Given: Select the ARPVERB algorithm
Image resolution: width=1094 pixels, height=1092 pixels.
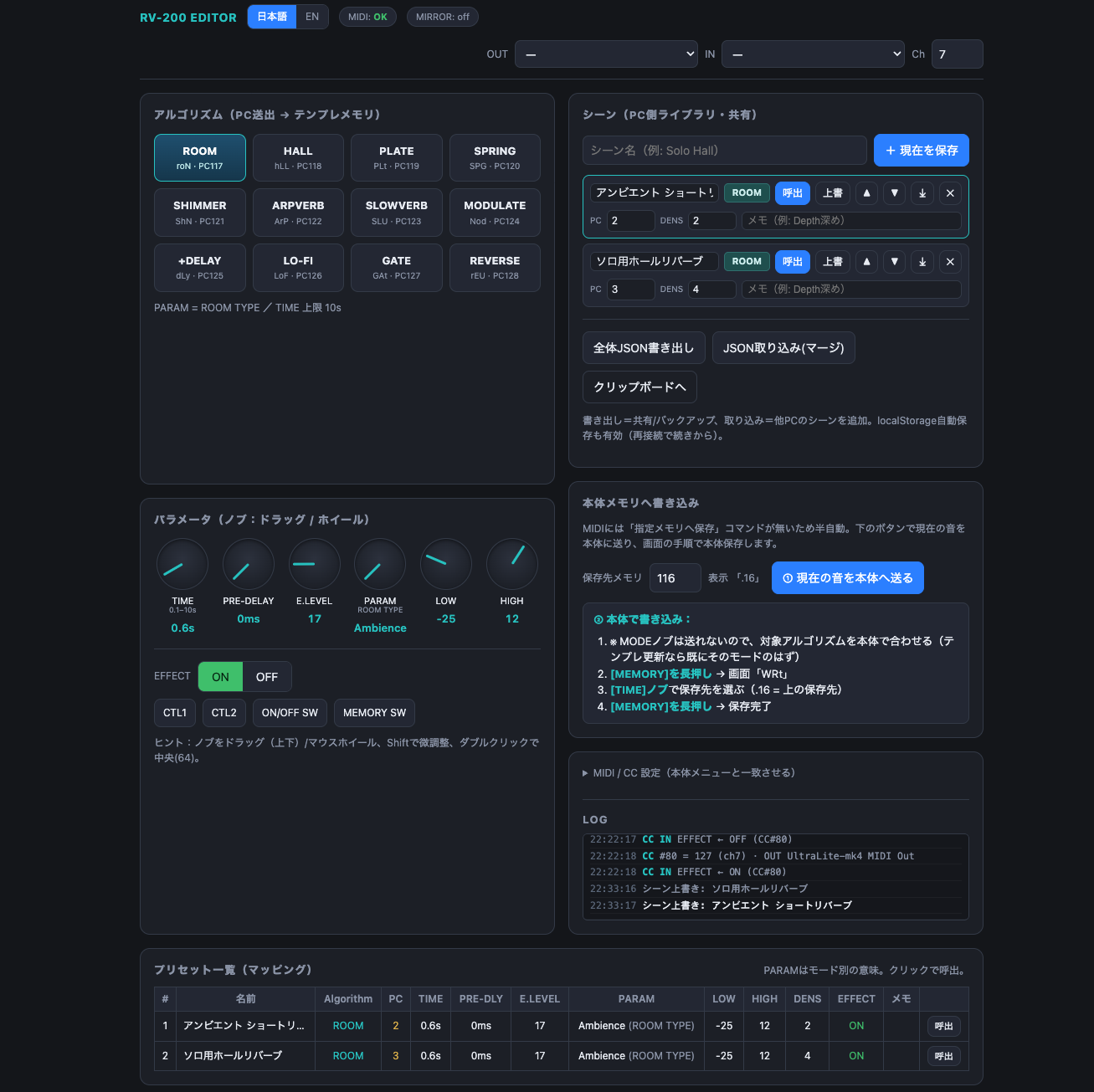Looking at the screenshot, I should click(298, 213).
